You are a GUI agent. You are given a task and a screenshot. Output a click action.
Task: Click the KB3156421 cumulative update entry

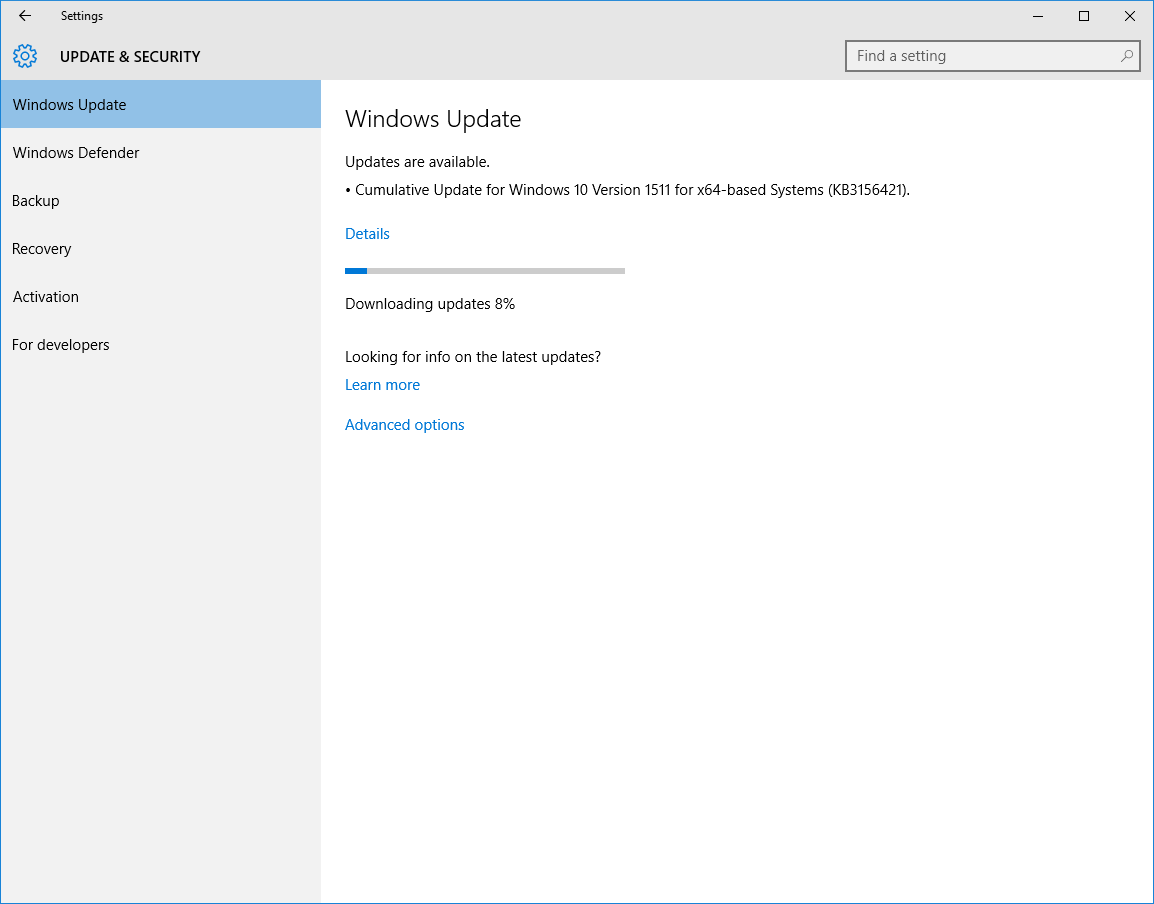(x=630, y=190)
